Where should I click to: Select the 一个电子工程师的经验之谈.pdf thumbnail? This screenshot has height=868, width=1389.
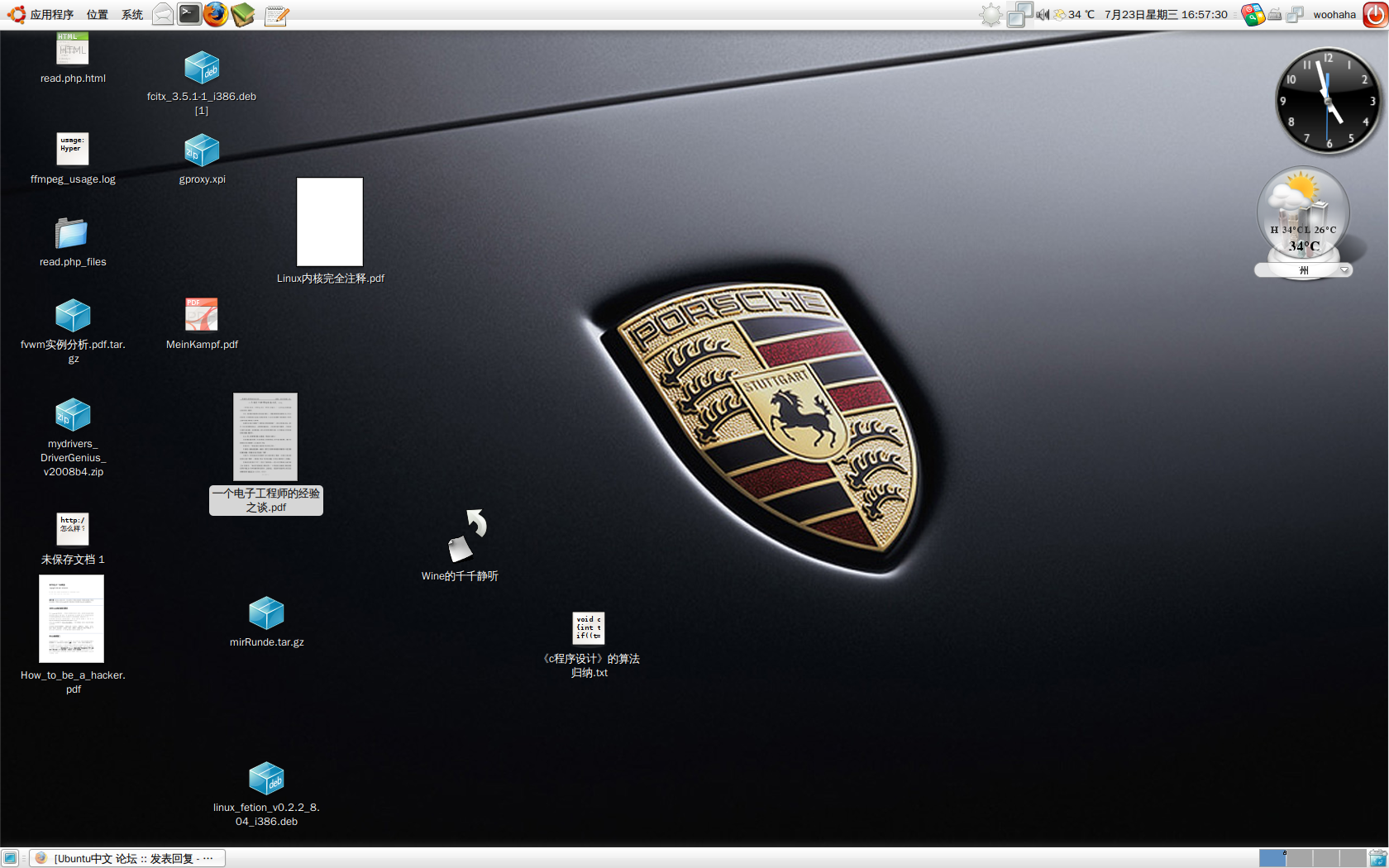pyautogui.click(x=265, y=436)
